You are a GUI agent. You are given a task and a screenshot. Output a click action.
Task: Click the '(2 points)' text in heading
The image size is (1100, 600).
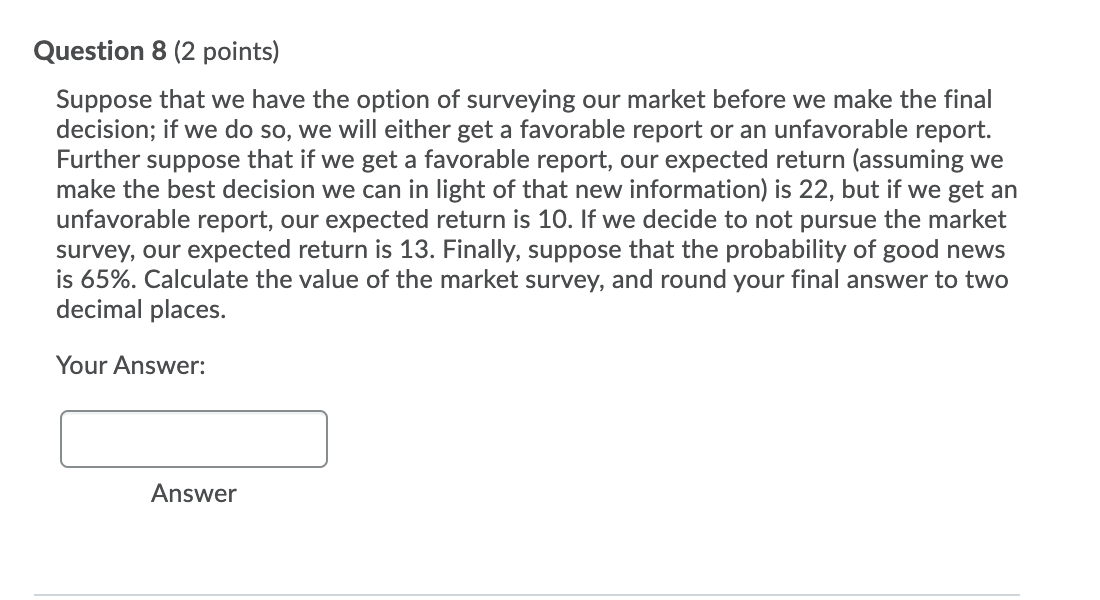point(228,51)
